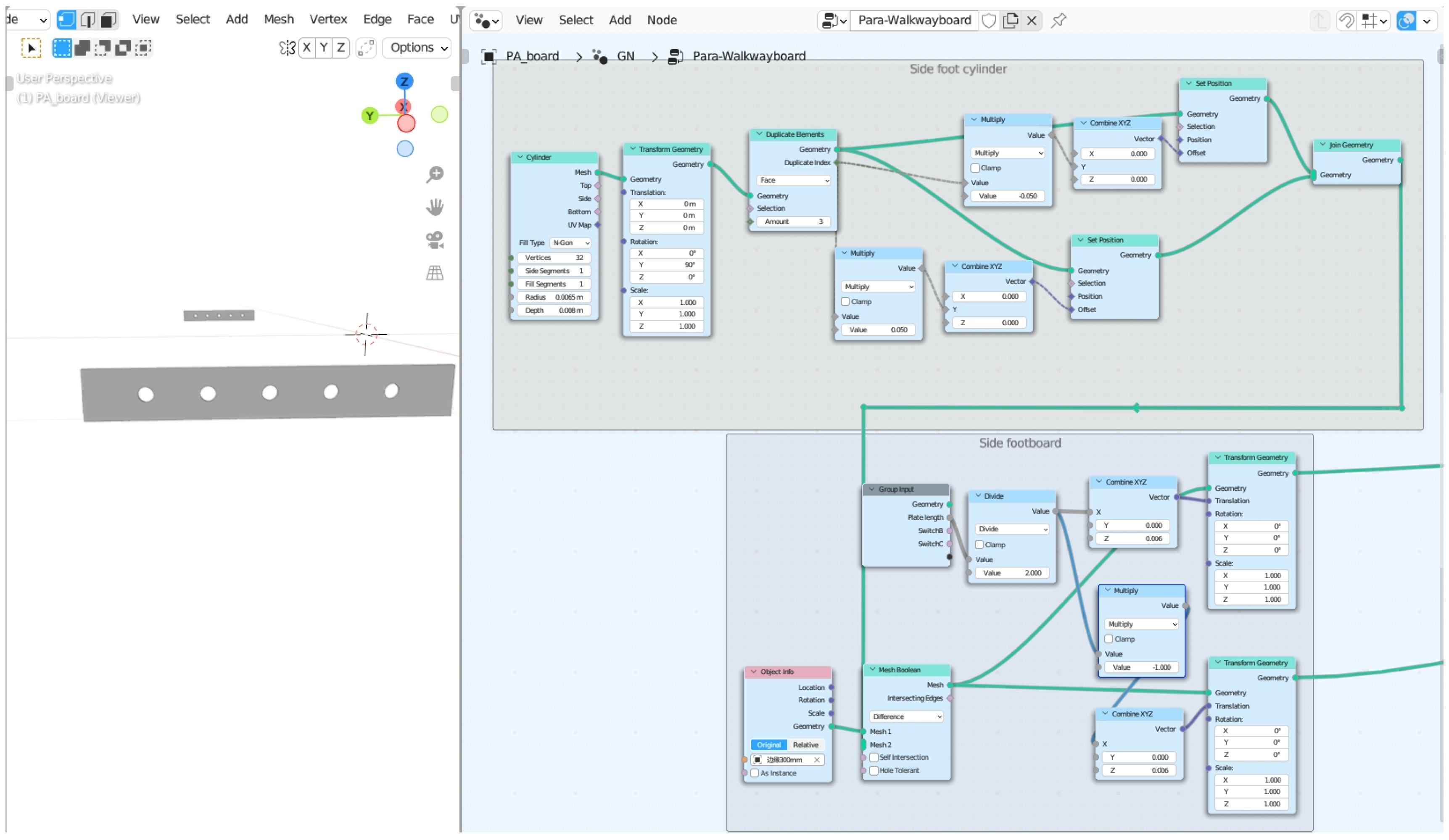Enable face select mode

[x=108, y=20]
